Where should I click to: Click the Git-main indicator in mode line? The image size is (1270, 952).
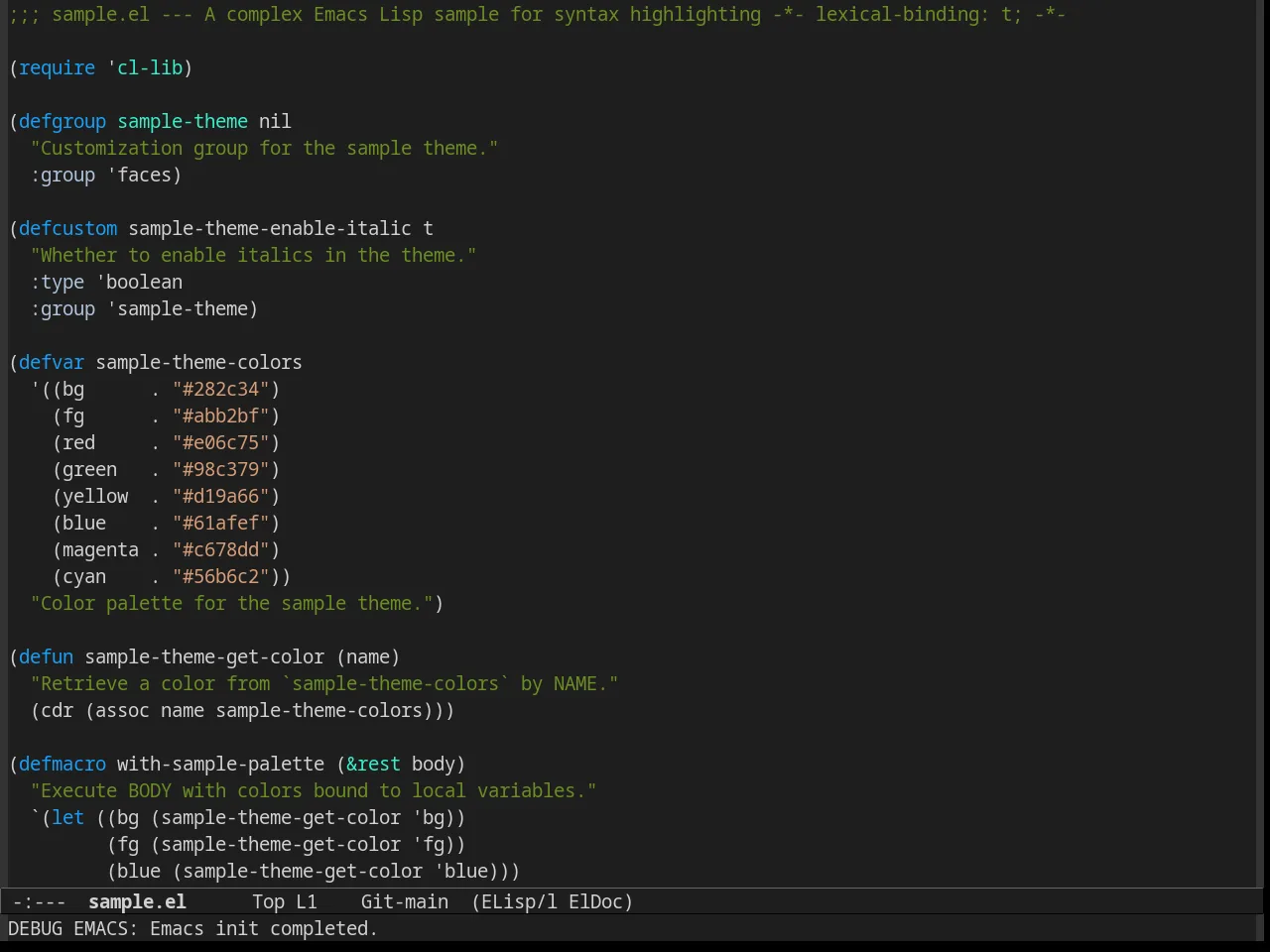[404, 901]
